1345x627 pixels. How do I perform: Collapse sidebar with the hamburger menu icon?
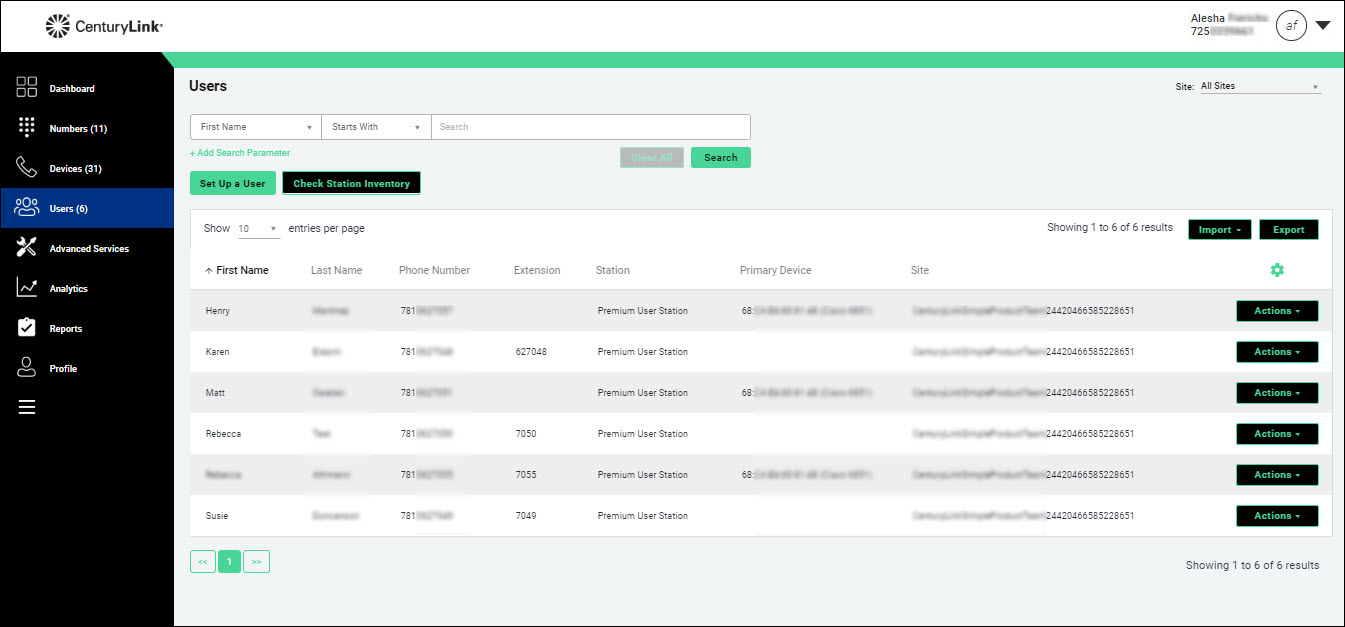tap(27, 407)
